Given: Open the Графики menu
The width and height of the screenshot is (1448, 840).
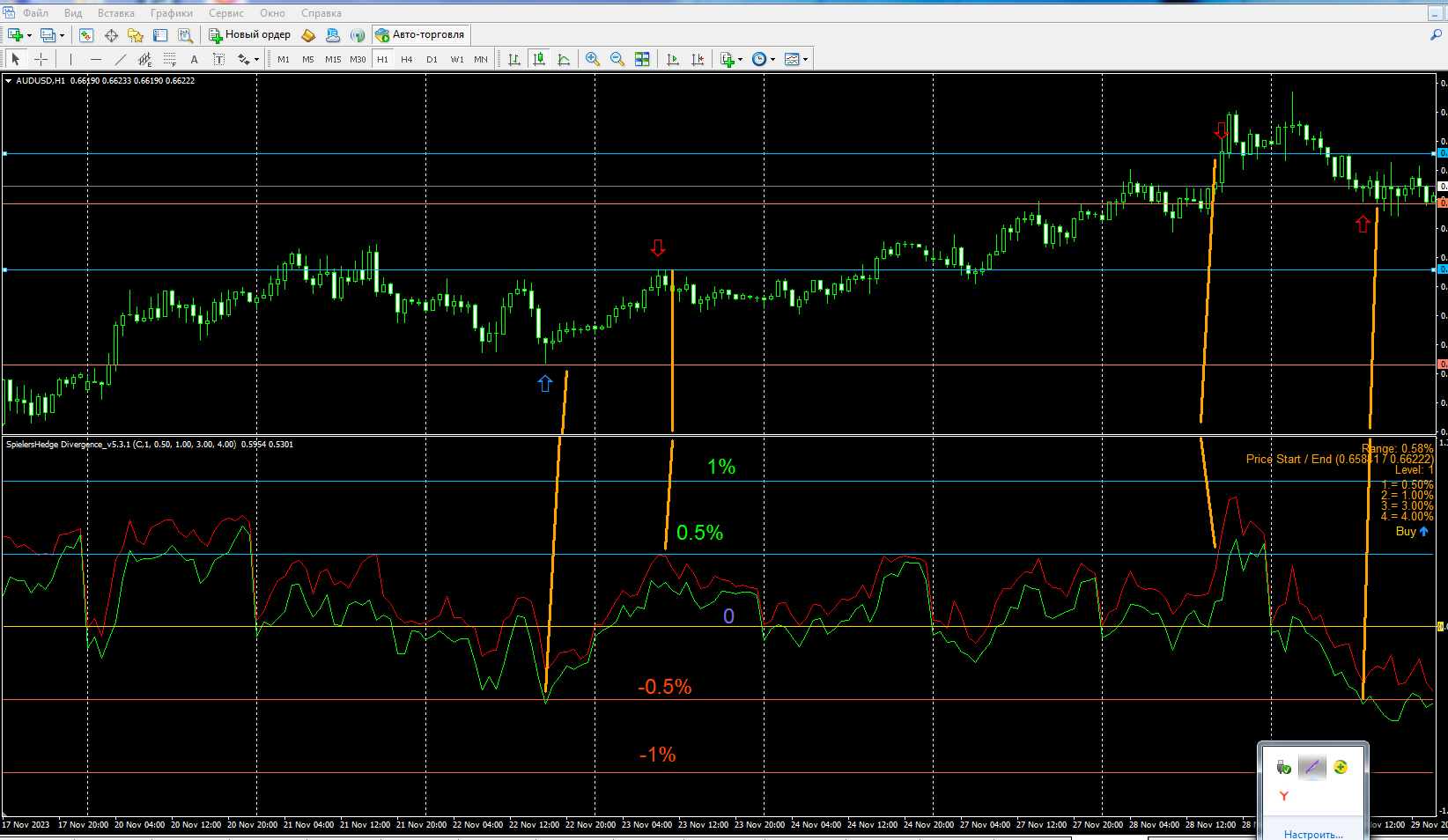Looking at the screenshot, I should pos(171,13).
